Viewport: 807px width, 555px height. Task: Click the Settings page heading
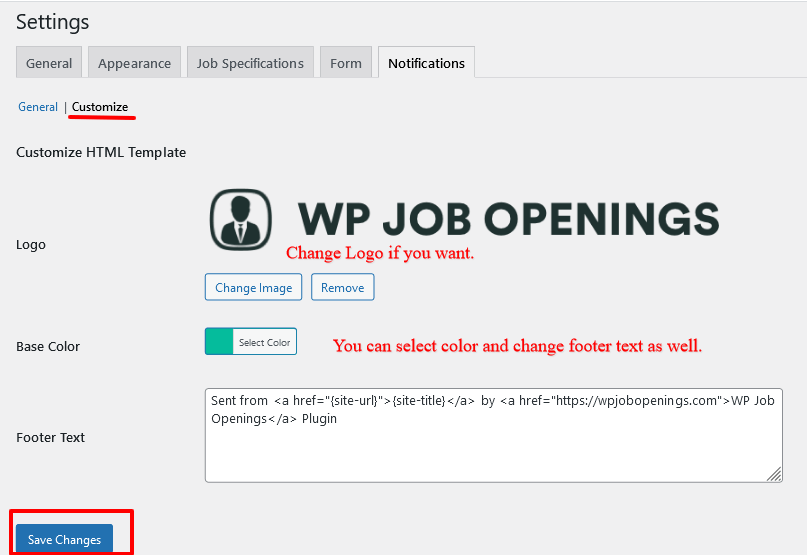[52, 22]
